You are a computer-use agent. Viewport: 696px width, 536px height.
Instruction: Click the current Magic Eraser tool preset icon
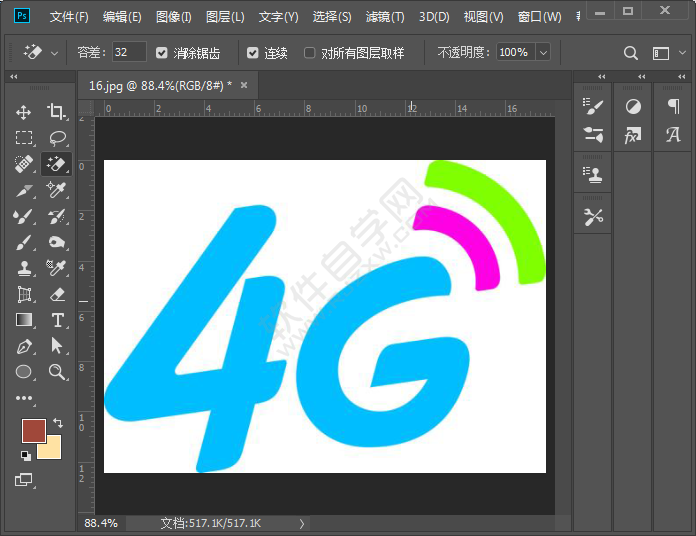[33, 52]
